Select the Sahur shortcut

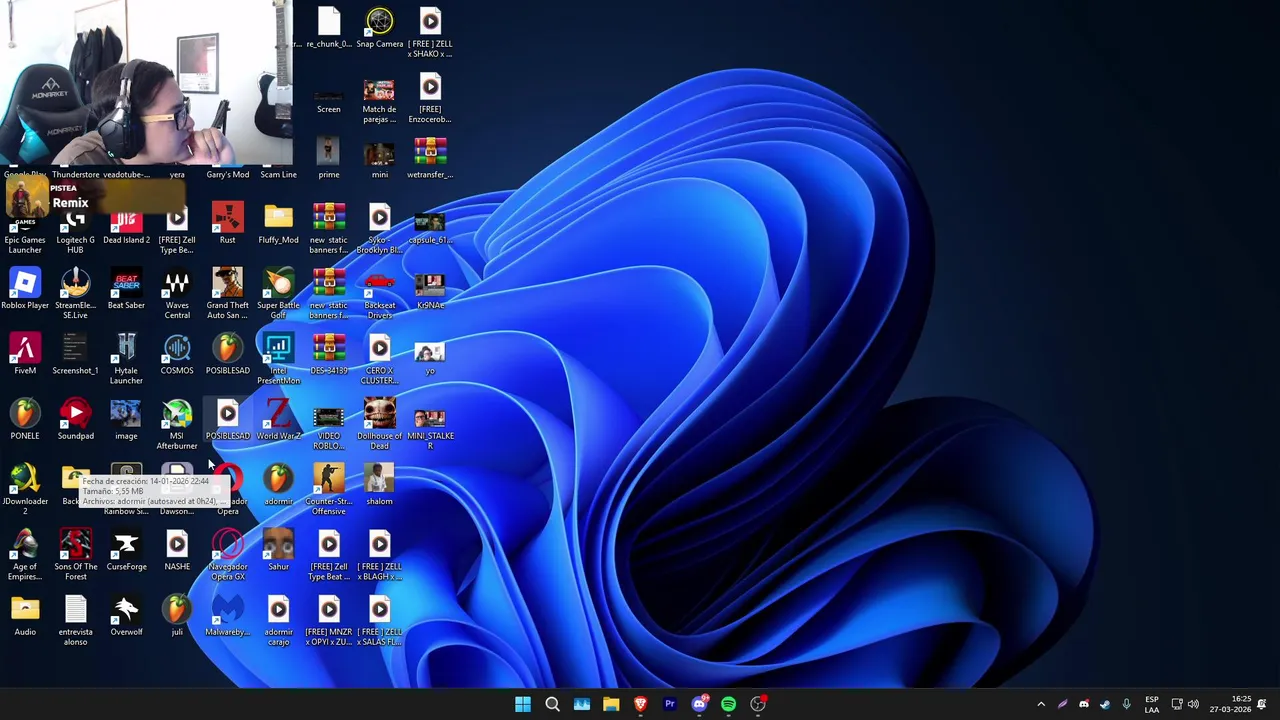(278, 551)
